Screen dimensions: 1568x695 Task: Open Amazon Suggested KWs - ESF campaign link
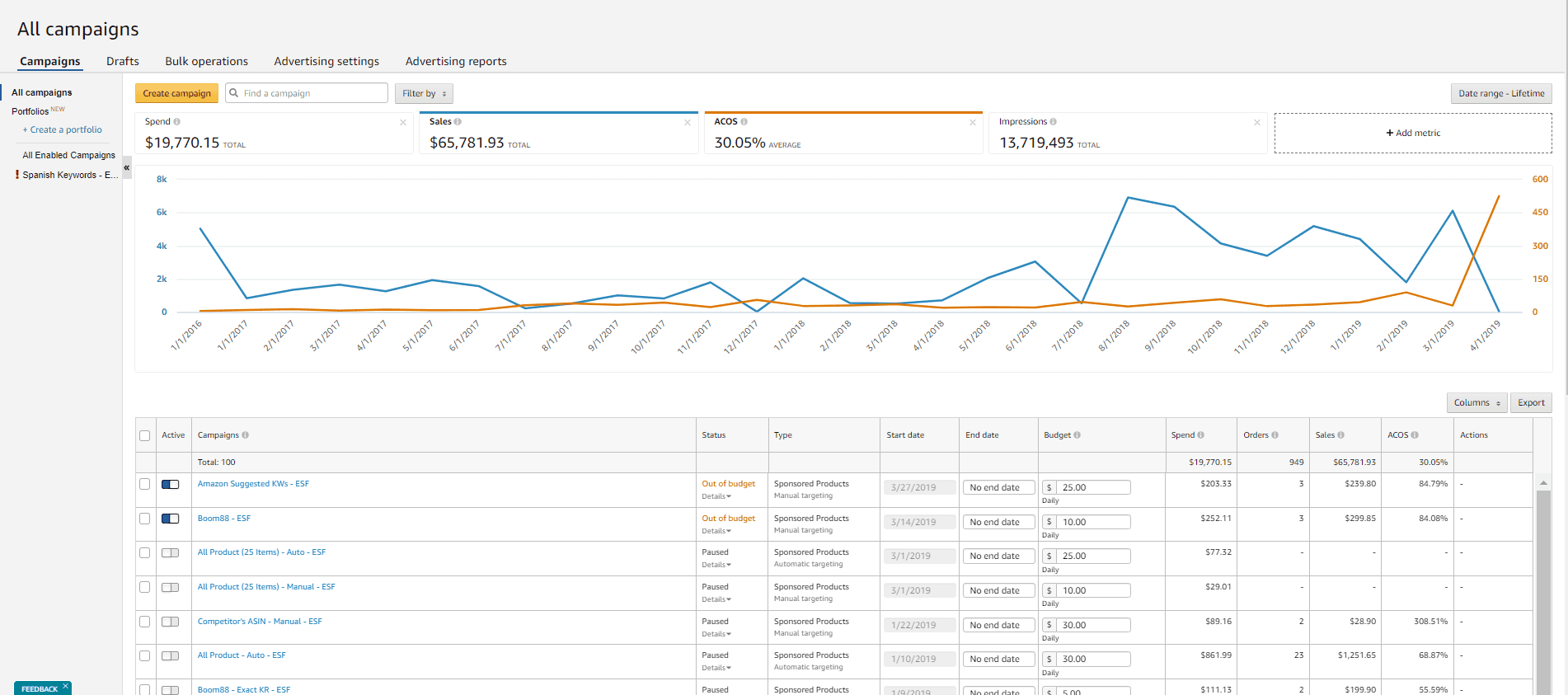pos(253,484)
